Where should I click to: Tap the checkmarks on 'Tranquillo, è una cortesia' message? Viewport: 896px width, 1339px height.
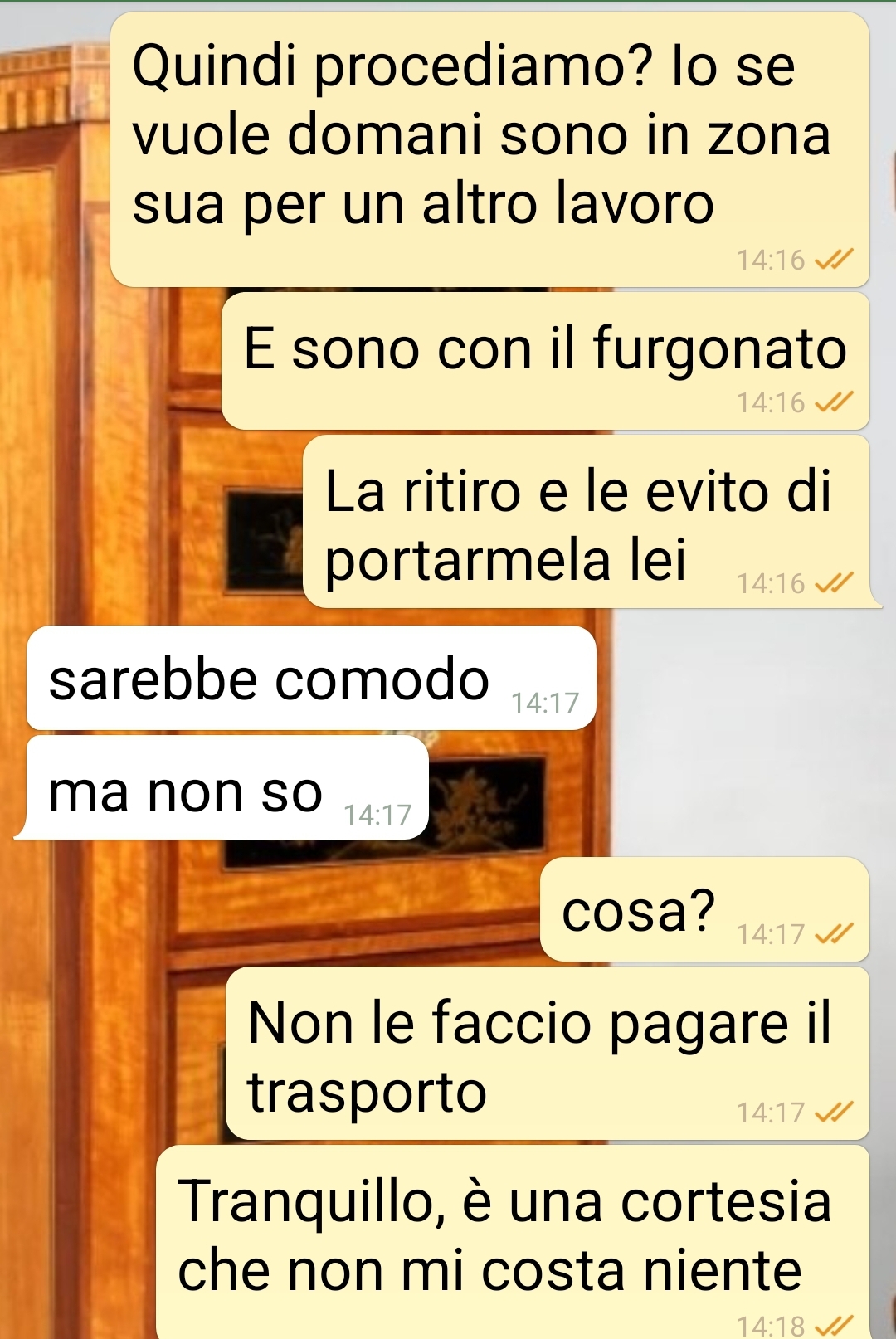(x=834, y=1326)
